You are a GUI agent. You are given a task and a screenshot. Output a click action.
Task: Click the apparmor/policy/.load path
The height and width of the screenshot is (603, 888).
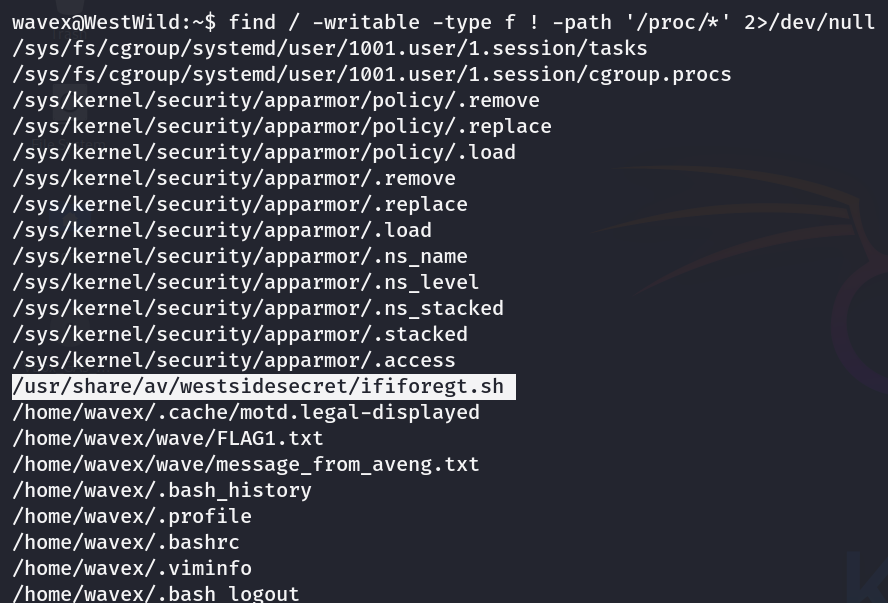pos(264,152)
